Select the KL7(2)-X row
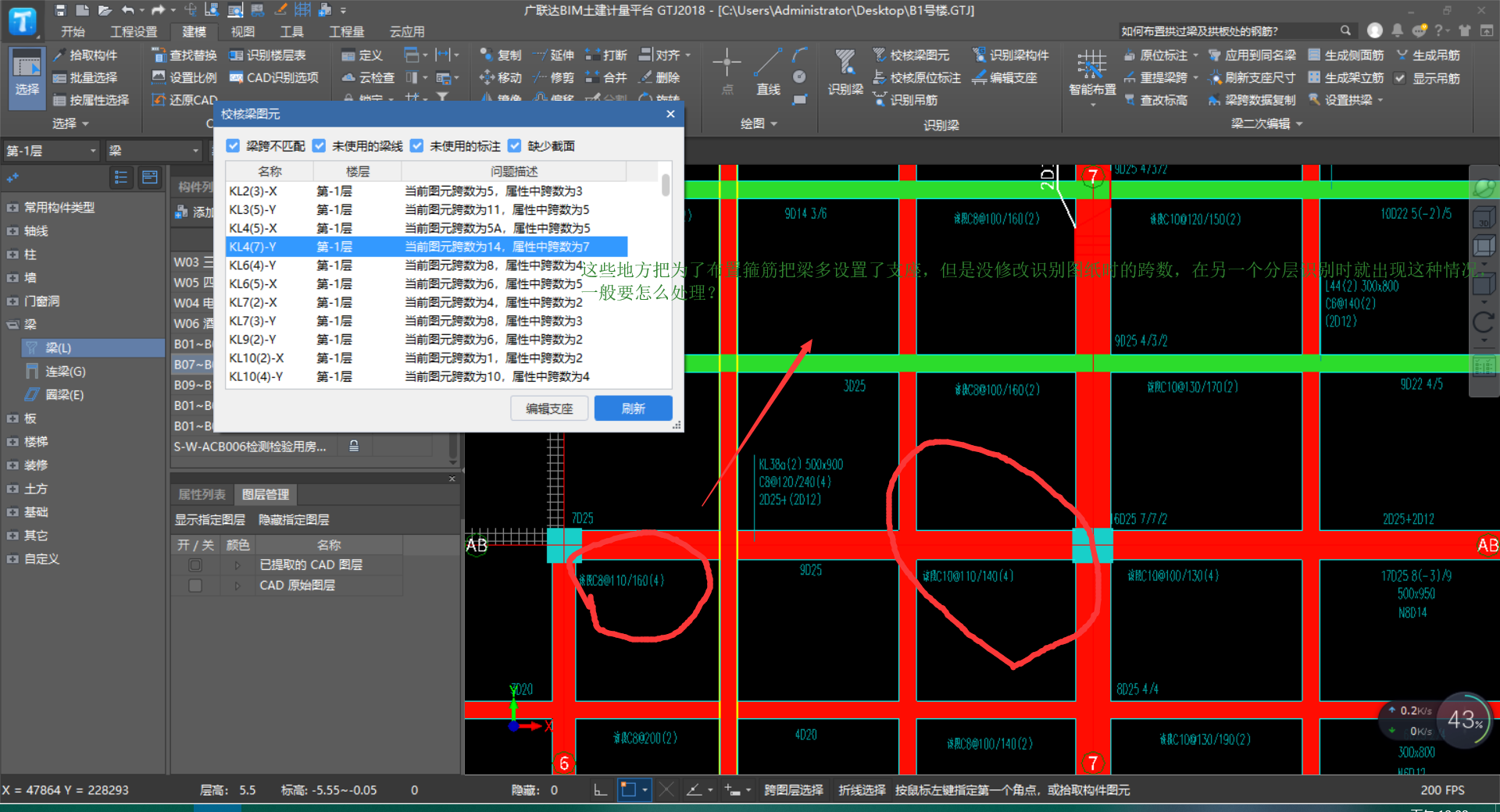Viewport: 1500px width, 812px height. 427,302
